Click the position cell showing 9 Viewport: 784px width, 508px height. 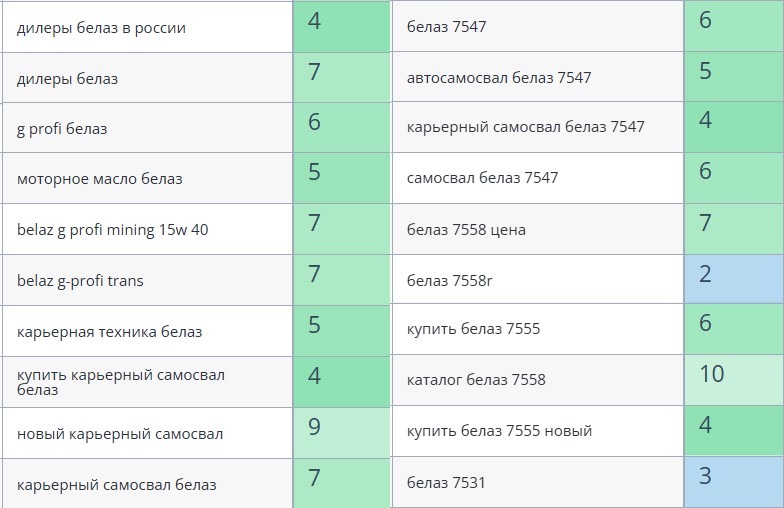[340, 433]
